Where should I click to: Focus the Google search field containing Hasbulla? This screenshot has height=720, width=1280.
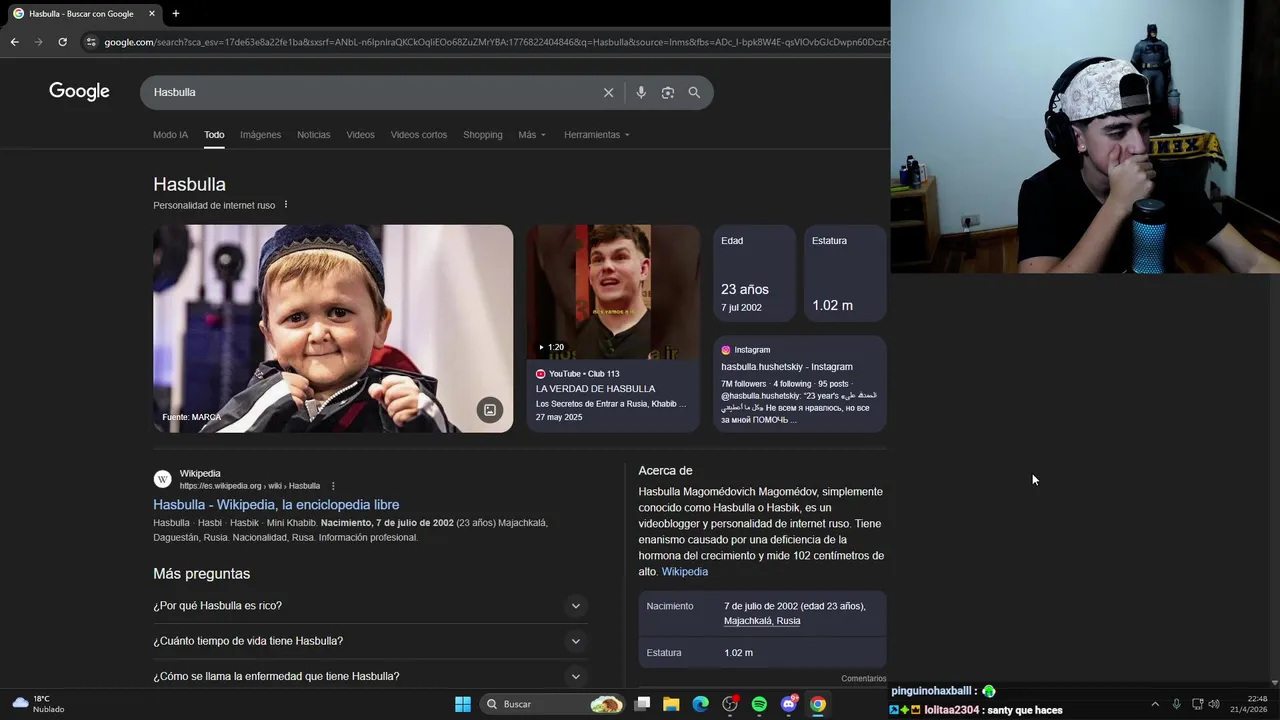[x=370, y=92]
